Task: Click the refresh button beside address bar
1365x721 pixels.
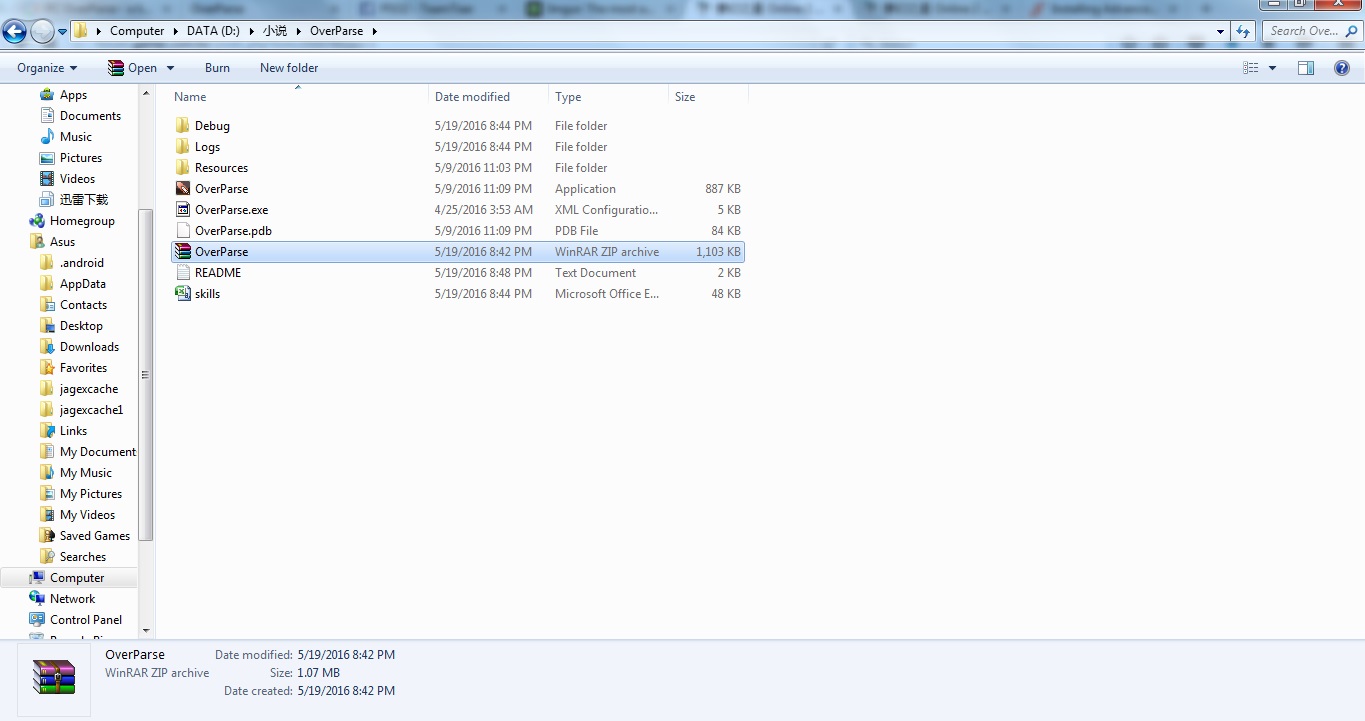Action: (x=1243, y=31)
